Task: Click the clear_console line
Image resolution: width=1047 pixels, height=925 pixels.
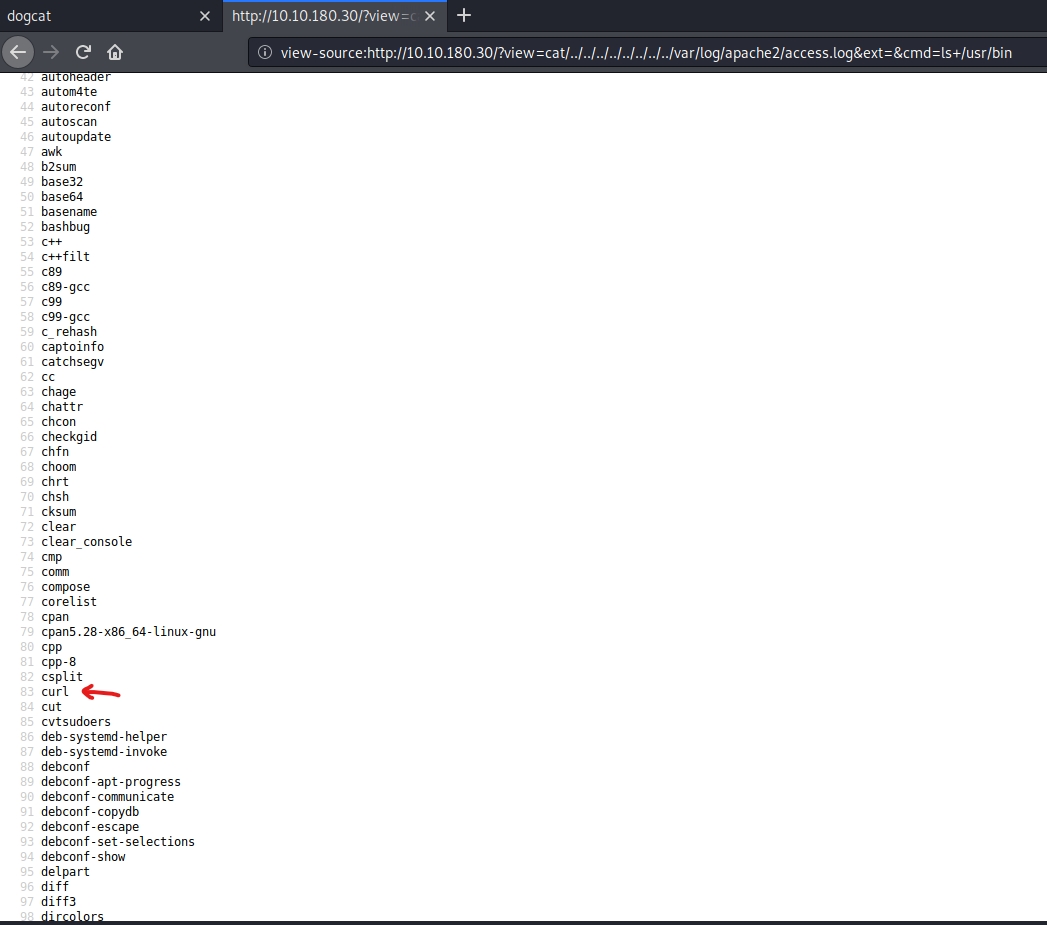Action: [86, 542]
